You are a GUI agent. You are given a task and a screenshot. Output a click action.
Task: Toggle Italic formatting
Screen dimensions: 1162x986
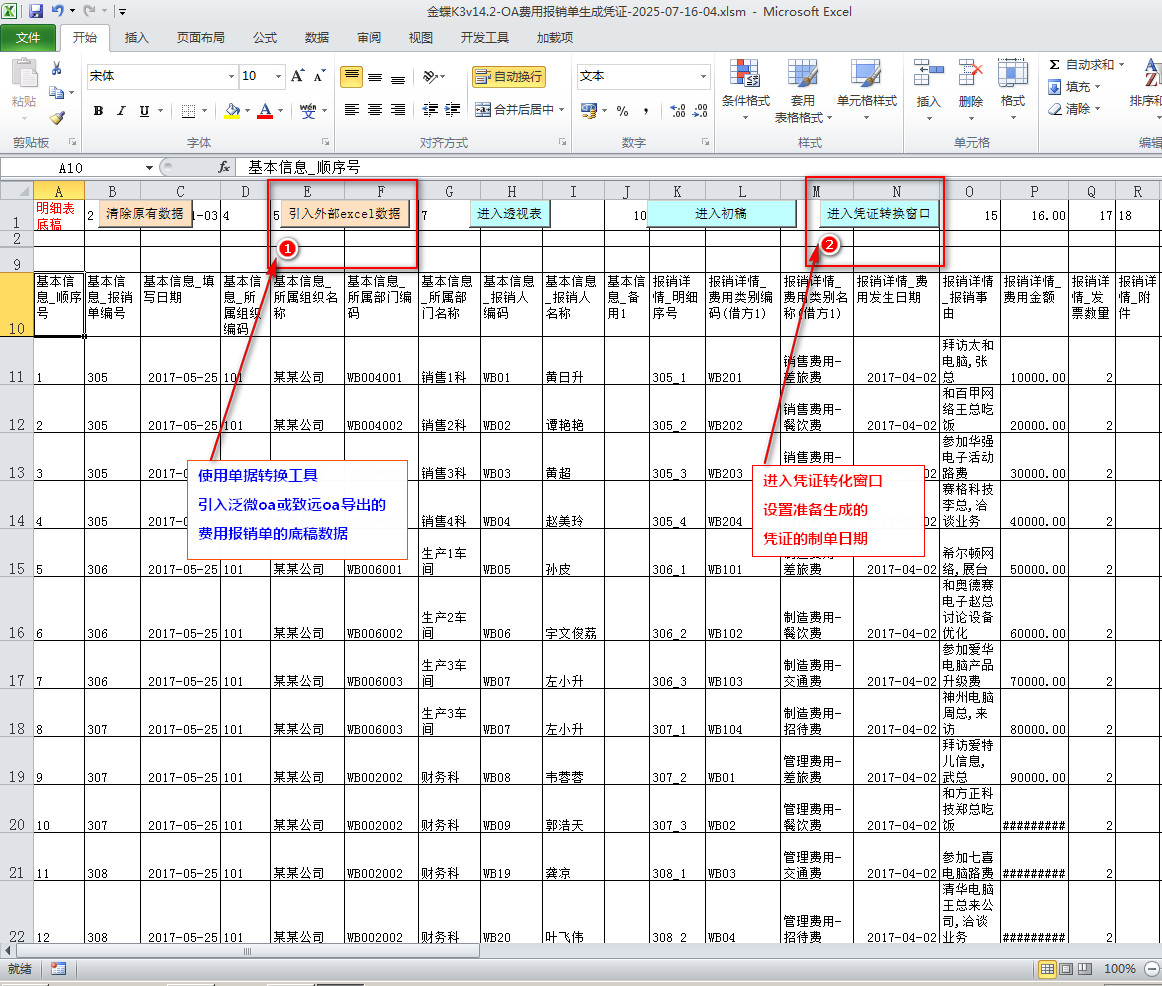(x=121, y=111)
